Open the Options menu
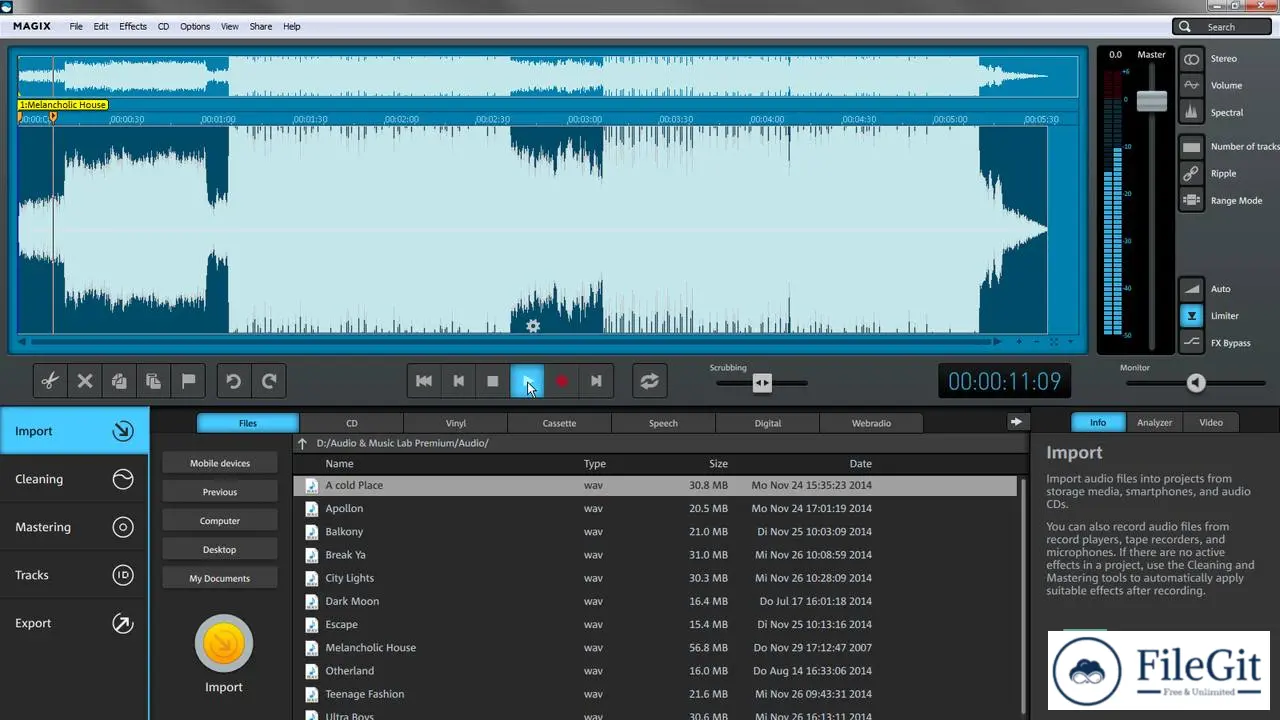Image resolution: width=1280 pixels, height=720 pixels. coord(195,27)
